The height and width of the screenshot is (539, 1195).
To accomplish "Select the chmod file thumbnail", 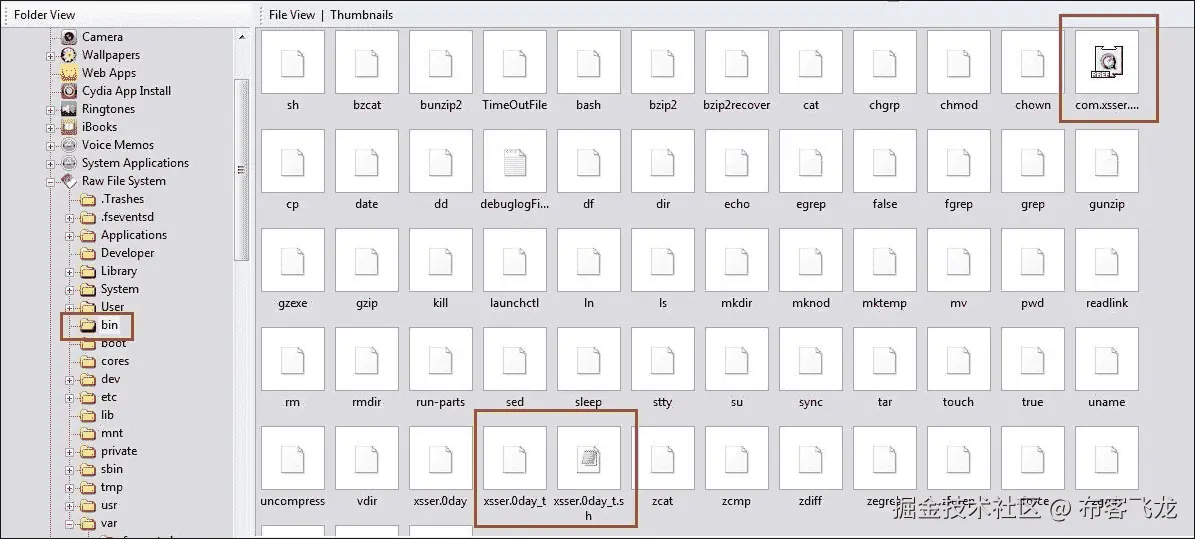I will pos(959,63).
